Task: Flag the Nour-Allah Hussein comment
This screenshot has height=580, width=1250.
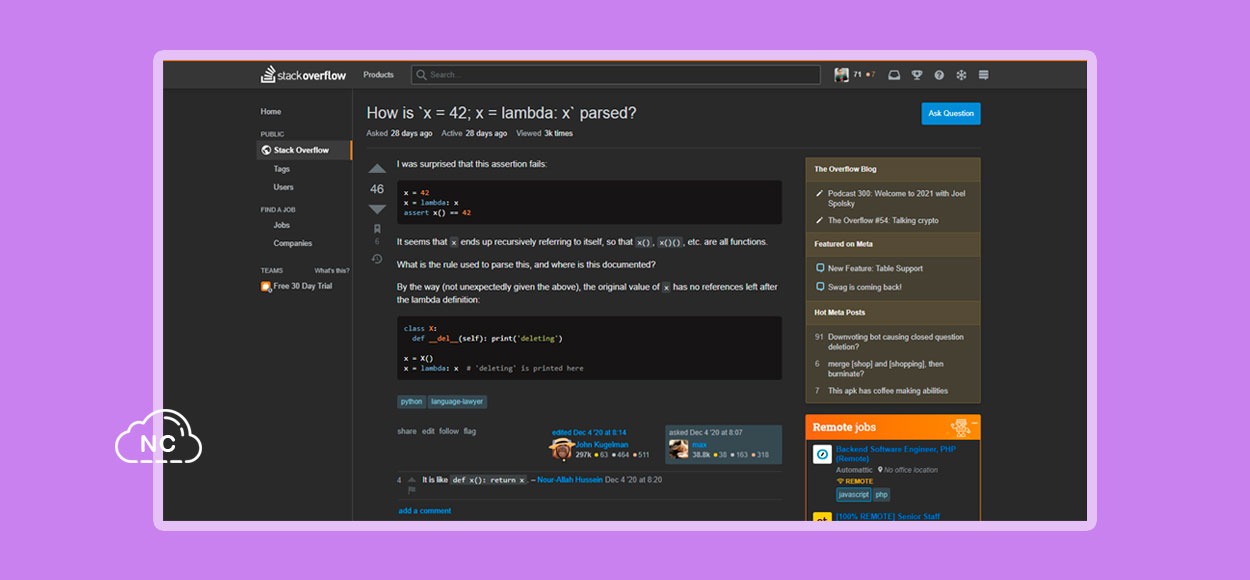Action: coord(411,490)
